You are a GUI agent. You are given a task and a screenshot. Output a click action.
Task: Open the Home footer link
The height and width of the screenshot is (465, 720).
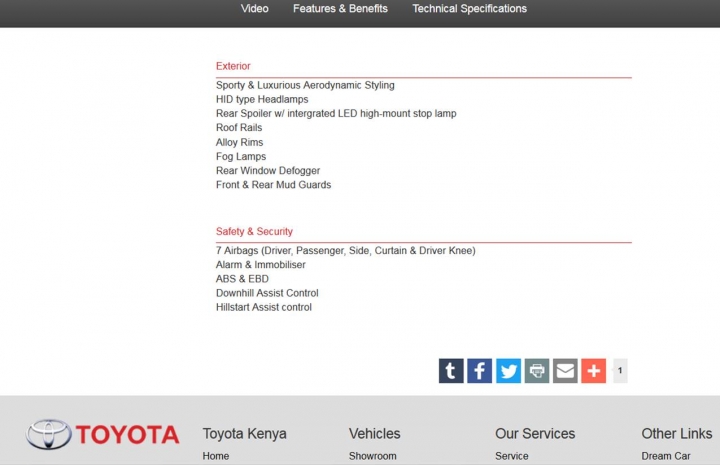[x=216, y=456]
